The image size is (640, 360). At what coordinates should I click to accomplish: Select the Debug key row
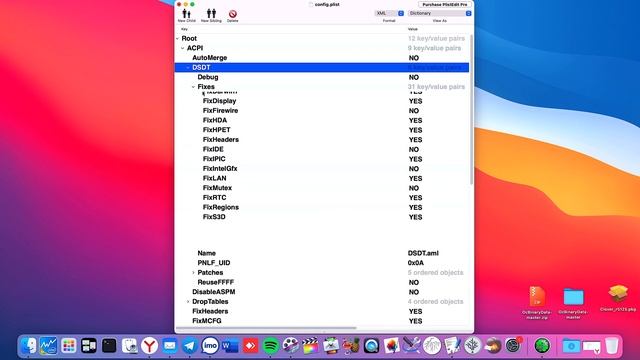pos(322,77)
